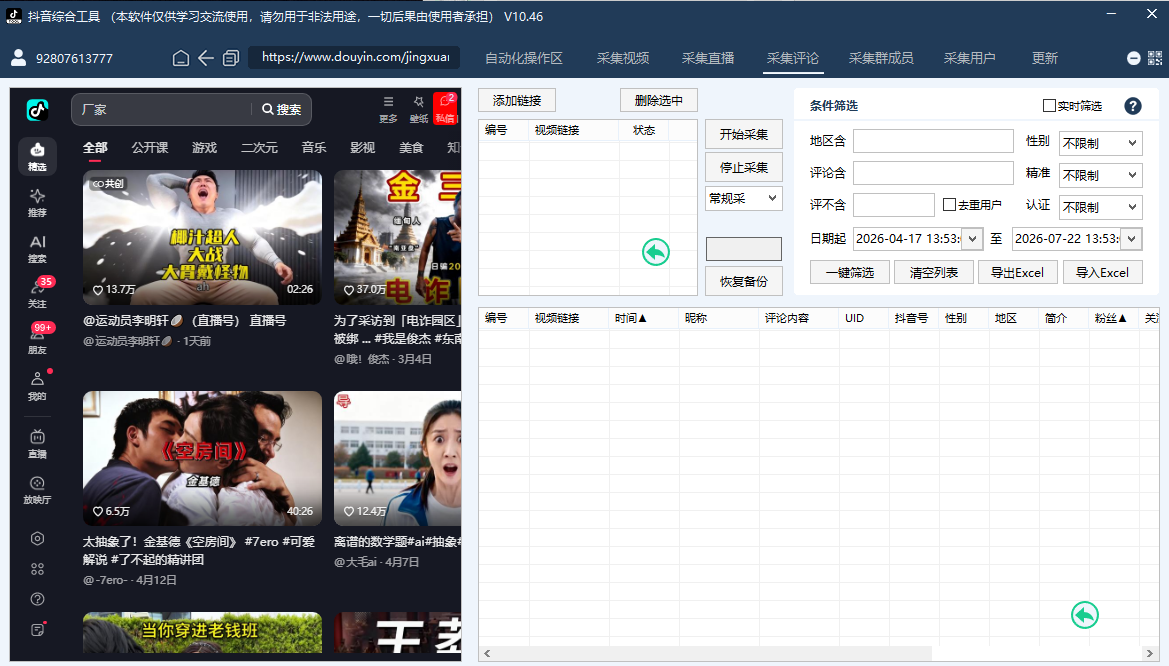Click the four-circles apps icon in sidebar
Screen dimensions: 1169x666
[x=37, y=569]
